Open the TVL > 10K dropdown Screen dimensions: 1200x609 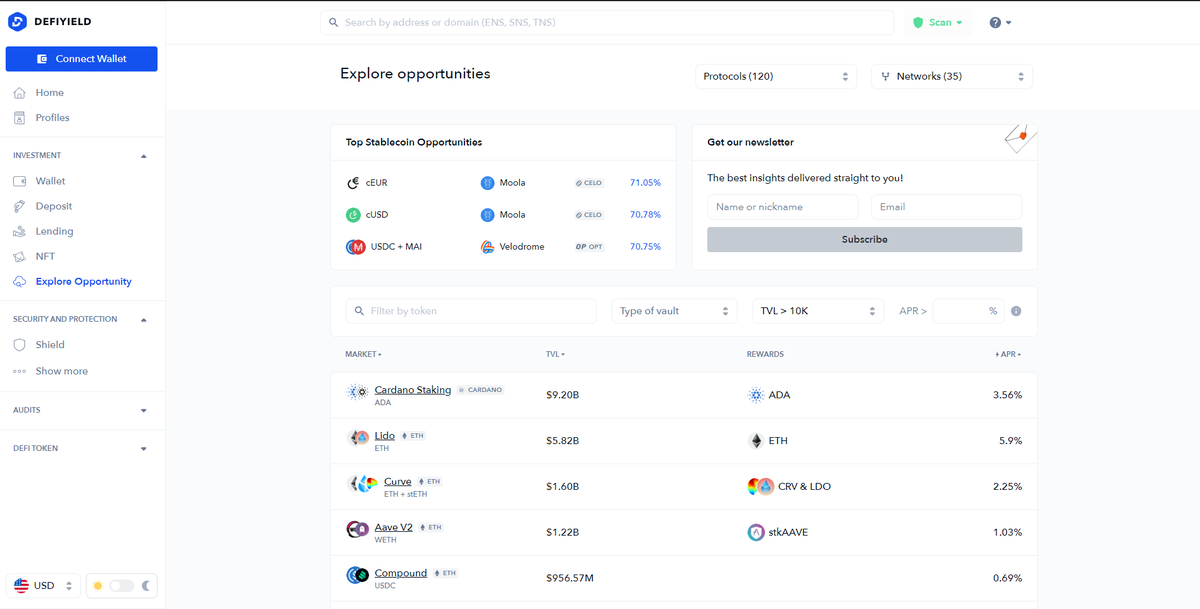tap(818, 311)
